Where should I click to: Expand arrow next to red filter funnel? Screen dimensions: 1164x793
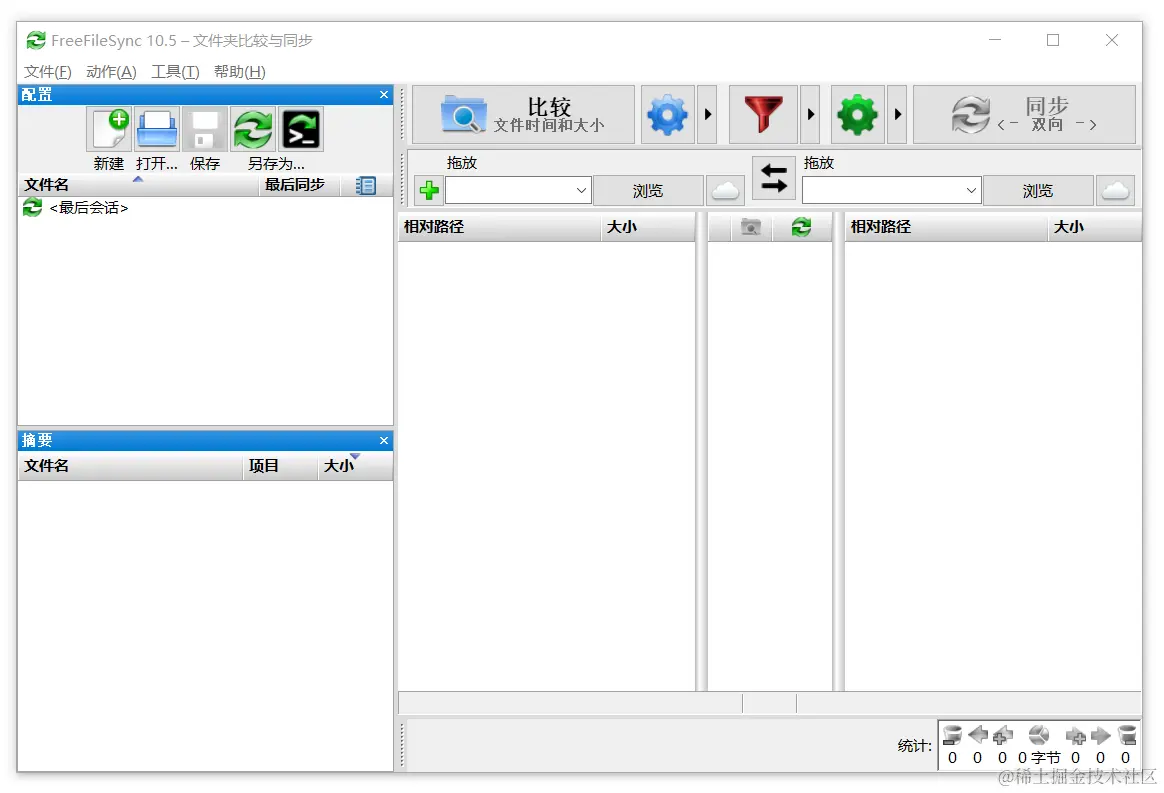pos(810,114)
